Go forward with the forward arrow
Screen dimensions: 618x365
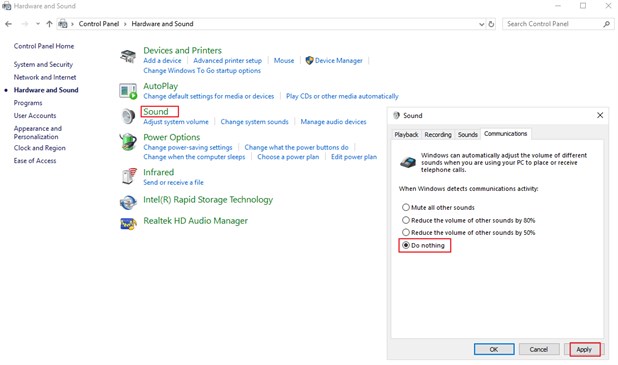coord(25,24)
